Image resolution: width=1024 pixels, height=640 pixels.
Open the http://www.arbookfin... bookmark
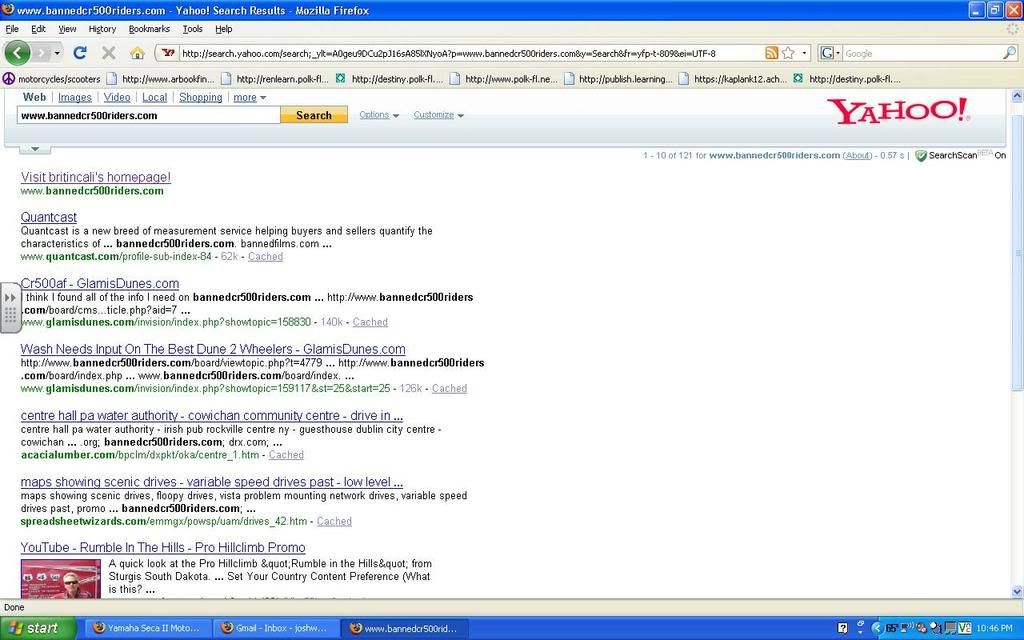160,79
